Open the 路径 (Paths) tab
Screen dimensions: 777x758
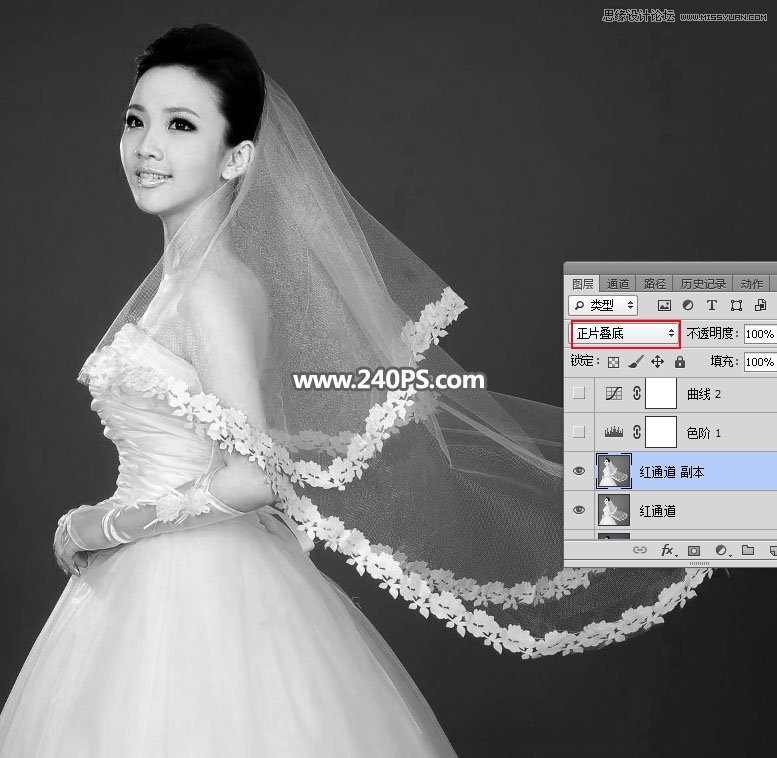654,284
